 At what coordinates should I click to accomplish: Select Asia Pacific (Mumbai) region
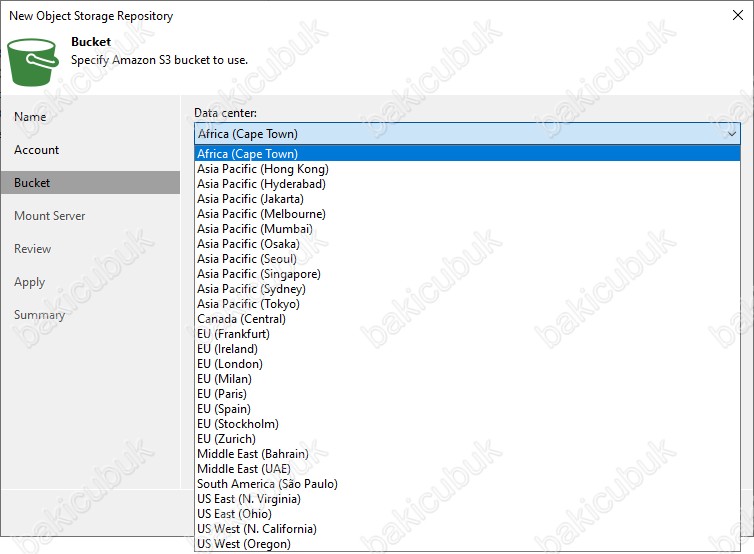(x=467, y=229)
